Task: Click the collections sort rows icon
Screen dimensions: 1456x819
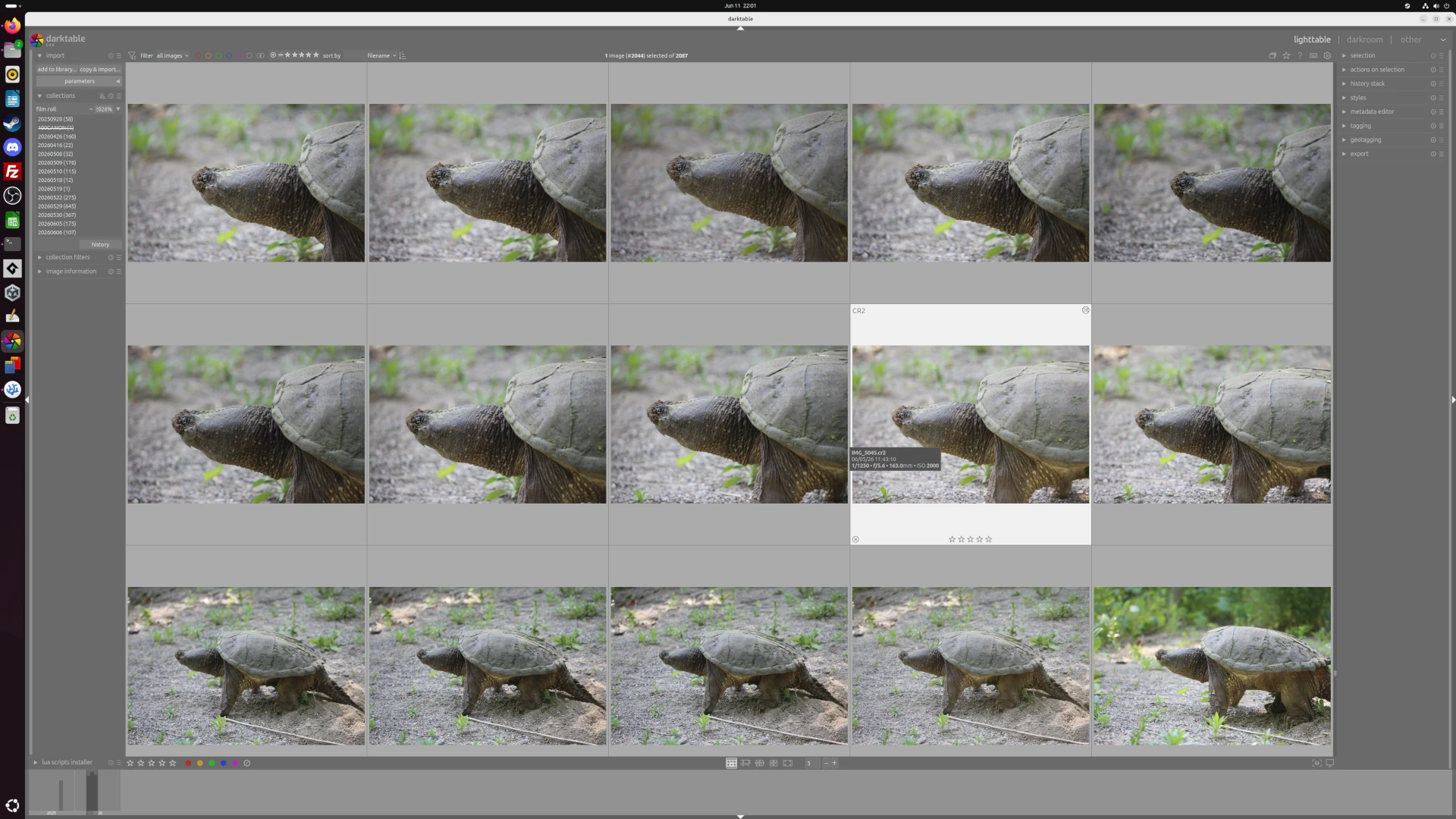Action: [102, 96]
